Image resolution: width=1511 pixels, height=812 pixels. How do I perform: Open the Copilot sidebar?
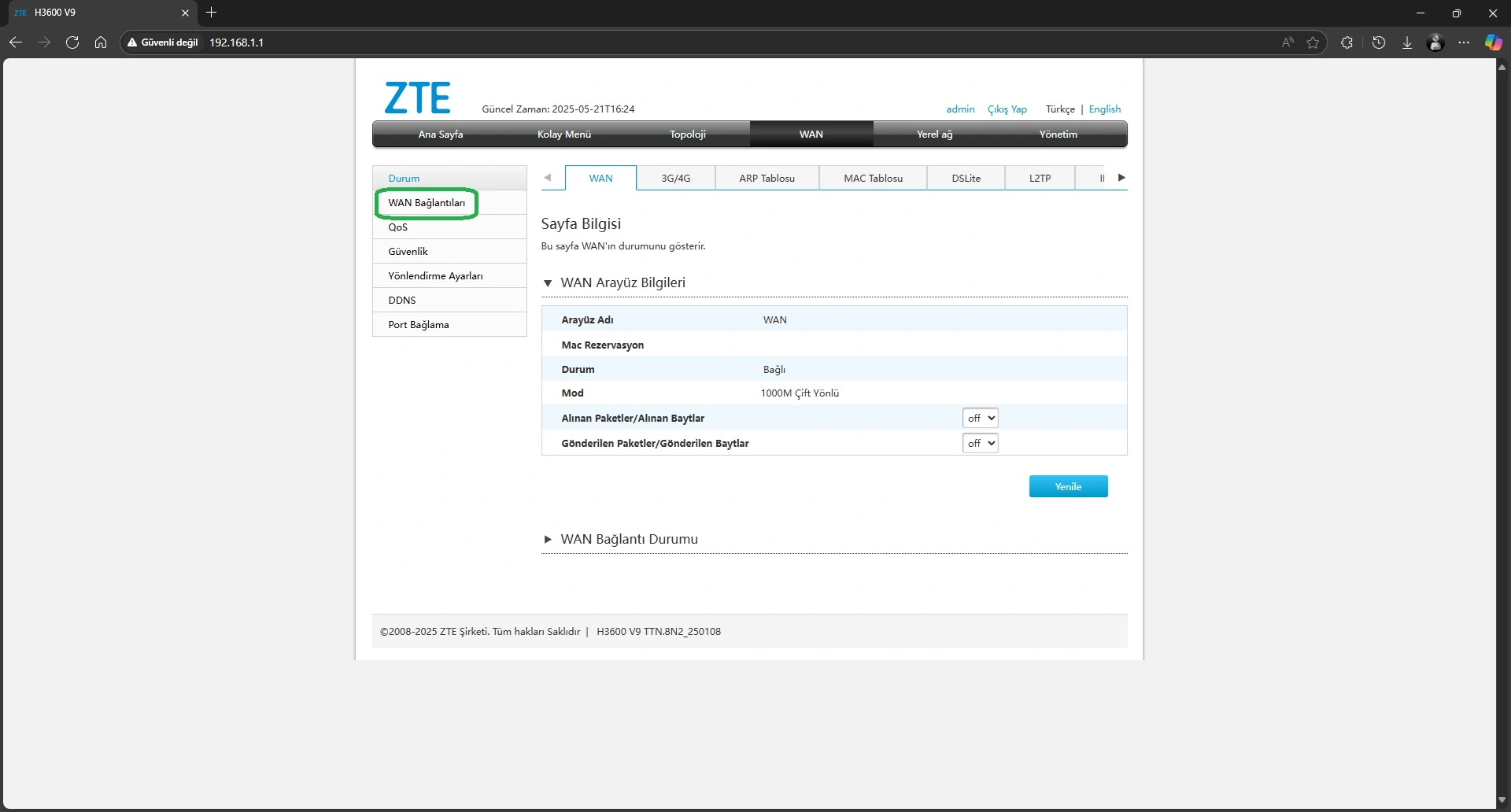click(x=1493, y=42)
